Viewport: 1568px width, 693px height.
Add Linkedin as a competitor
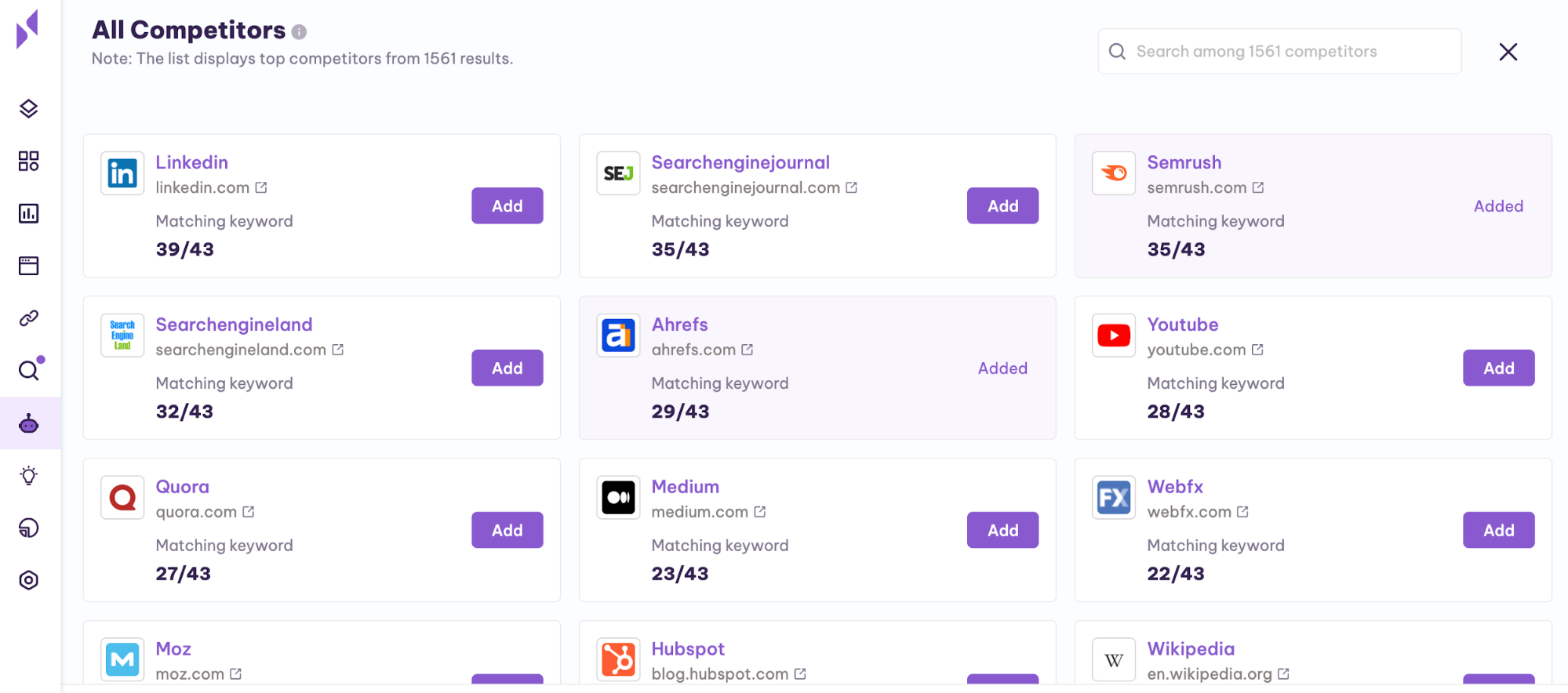pyautogui.click(x=508, y=206)
